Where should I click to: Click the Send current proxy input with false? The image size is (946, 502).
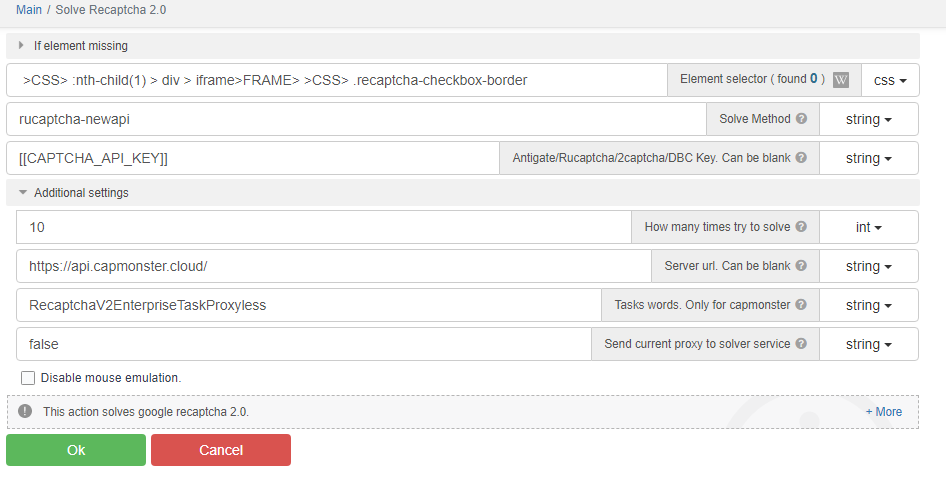tap(304, 344)
